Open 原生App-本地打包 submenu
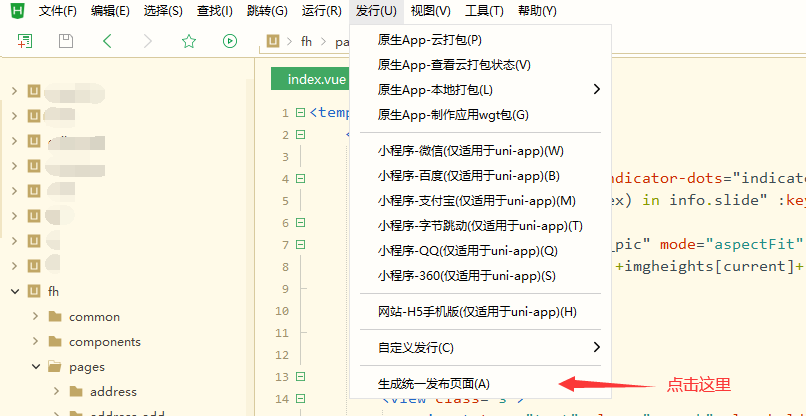This screenshot has width=806, height=416. pos(596,90)
